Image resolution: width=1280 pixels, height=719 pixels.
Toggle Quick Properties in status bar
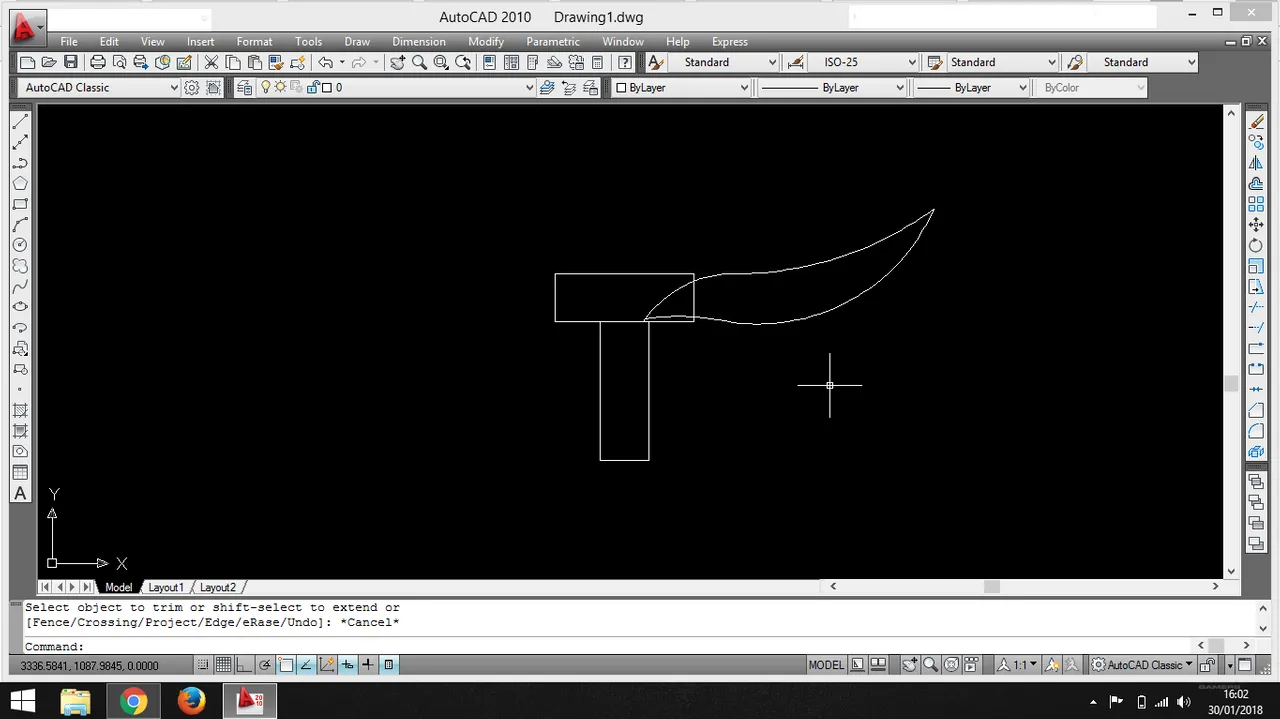(x=389, y=665)
